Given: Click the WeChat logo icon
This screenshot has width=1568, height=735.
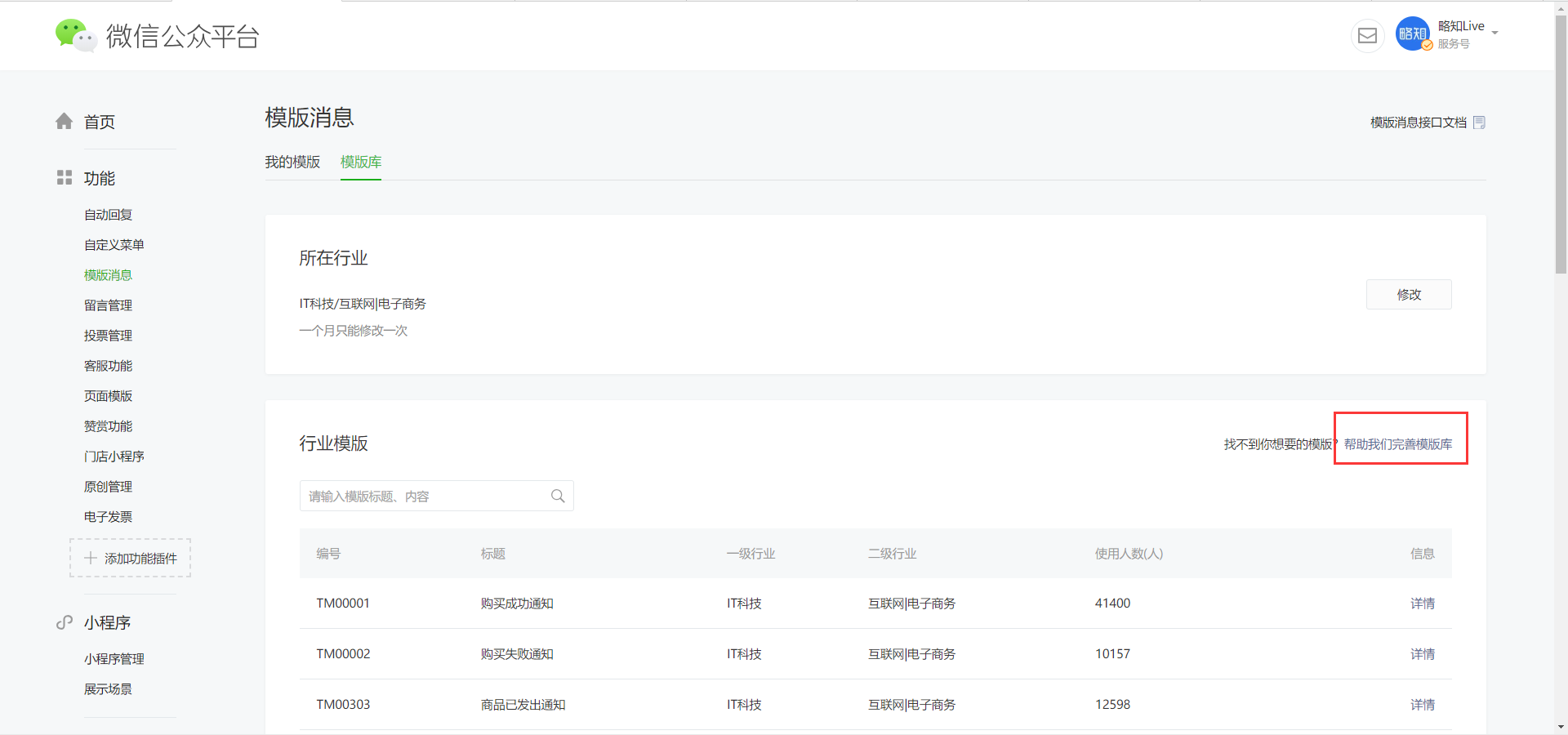Looking at the screenshot, I should [x=76, y=36].
